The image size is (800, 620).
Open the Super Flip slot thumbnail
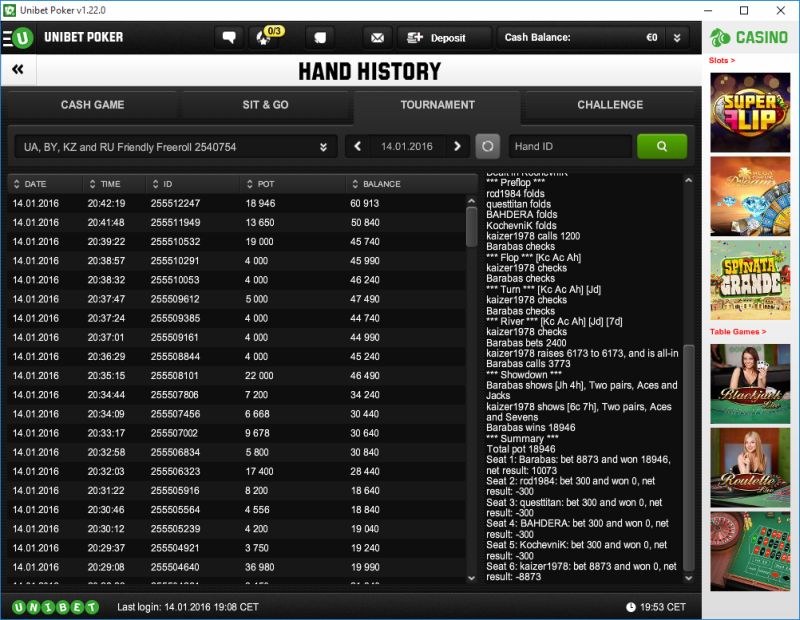750,112
